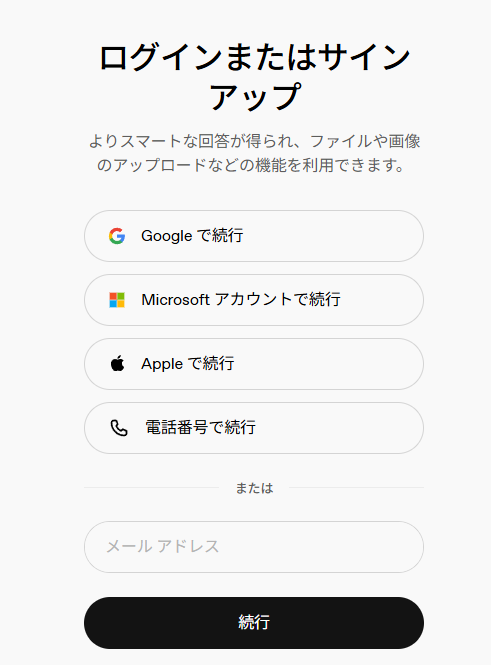
Task: Click the divider line right of 'または'
Action: 357,488
